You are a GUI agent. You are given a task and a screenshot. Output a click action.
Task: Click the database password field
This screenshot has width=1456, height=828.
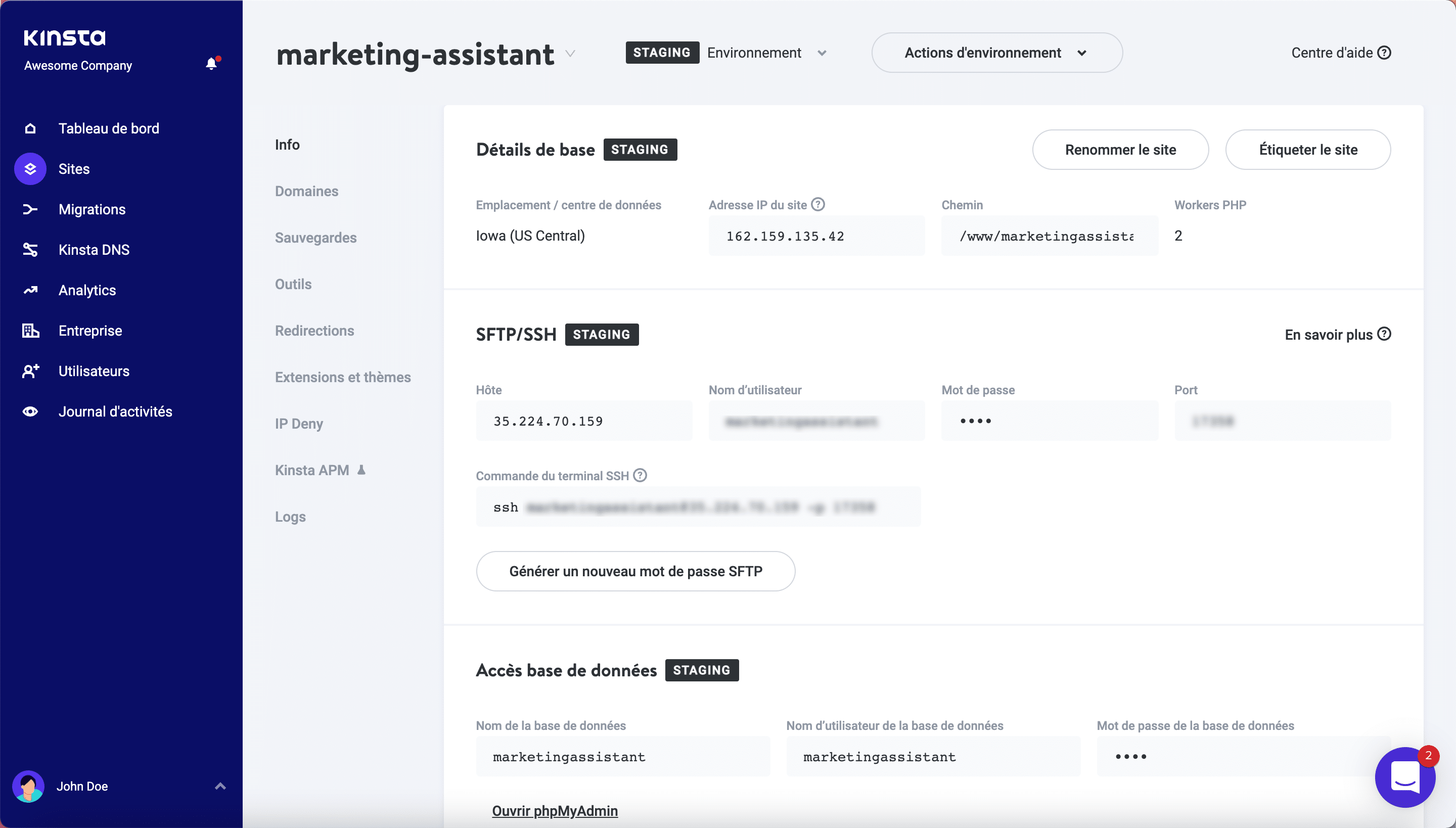[x=1244, y=756]
